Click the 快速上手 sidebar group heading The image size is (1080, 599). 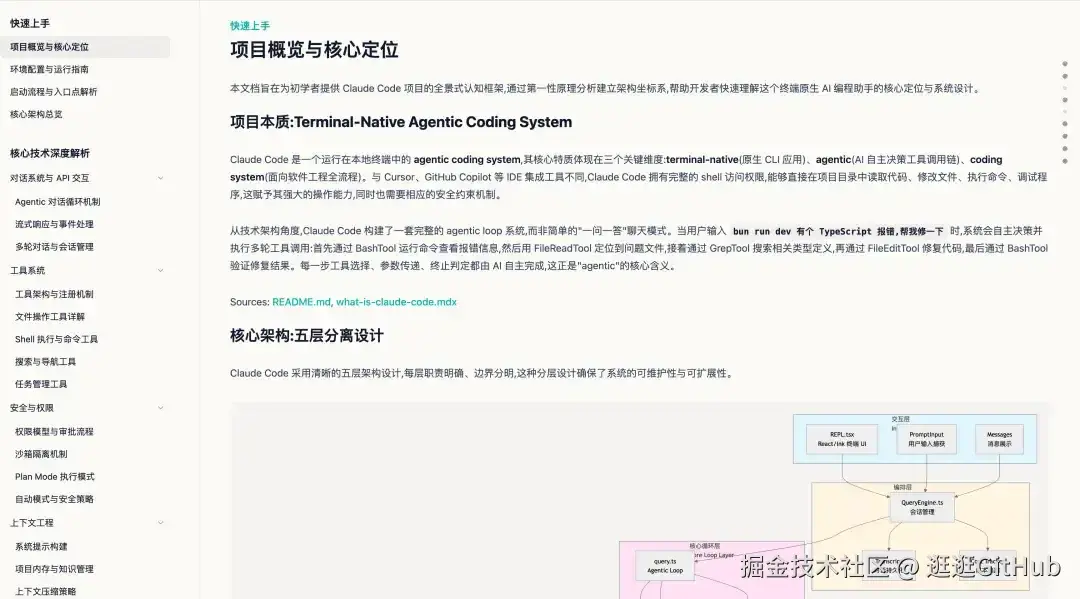(30, 23)
